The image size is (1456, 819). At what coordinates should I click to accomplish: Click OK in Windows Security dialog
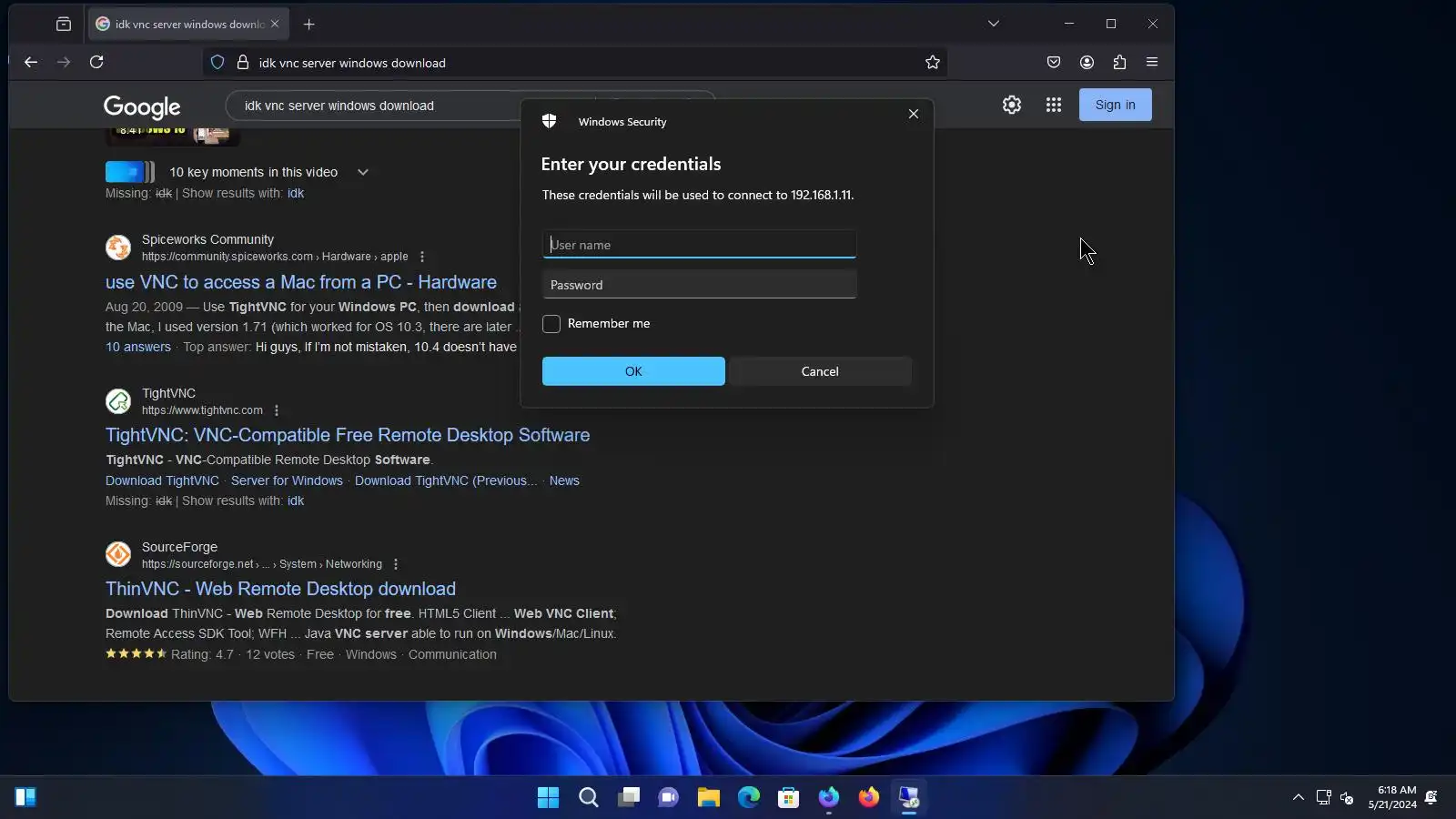click(x=633, y=371)
